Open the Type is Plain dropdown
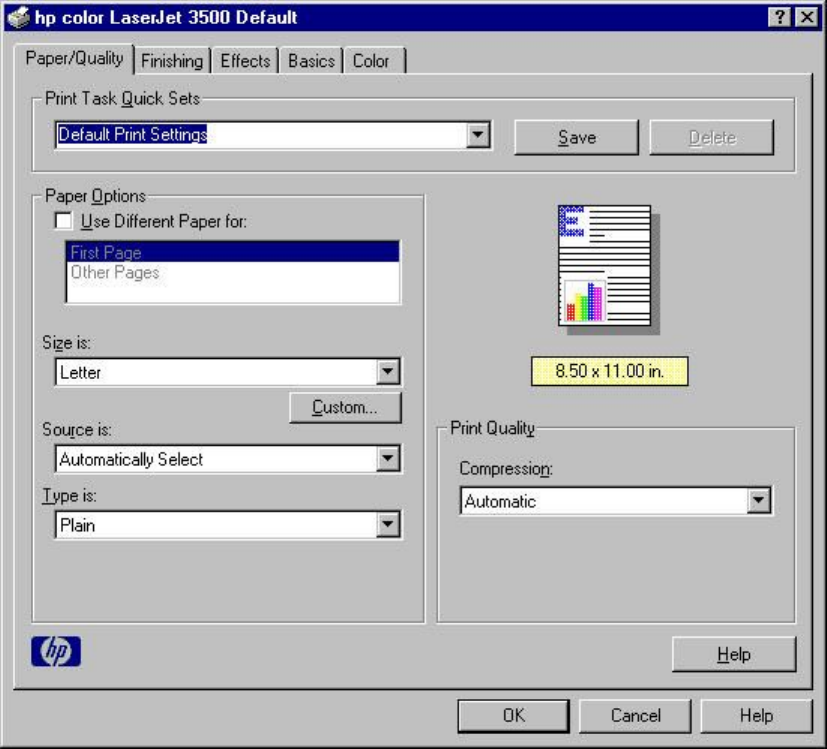Image resolution: width=827 pixels, height=749 pixels. coord(388,524)
